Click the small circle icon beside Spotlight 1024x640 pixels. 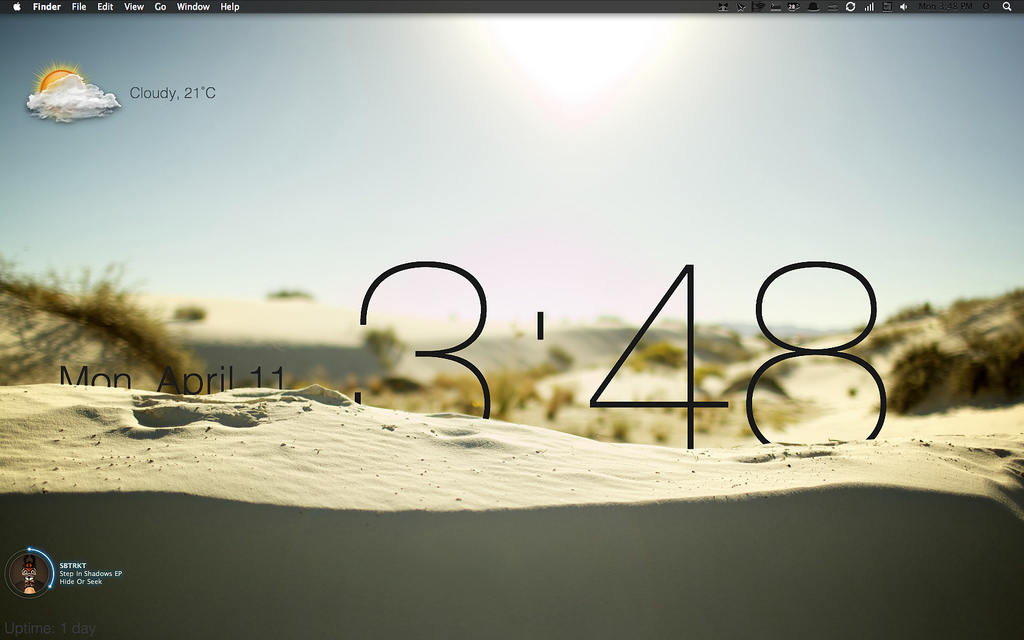point(985,7)
